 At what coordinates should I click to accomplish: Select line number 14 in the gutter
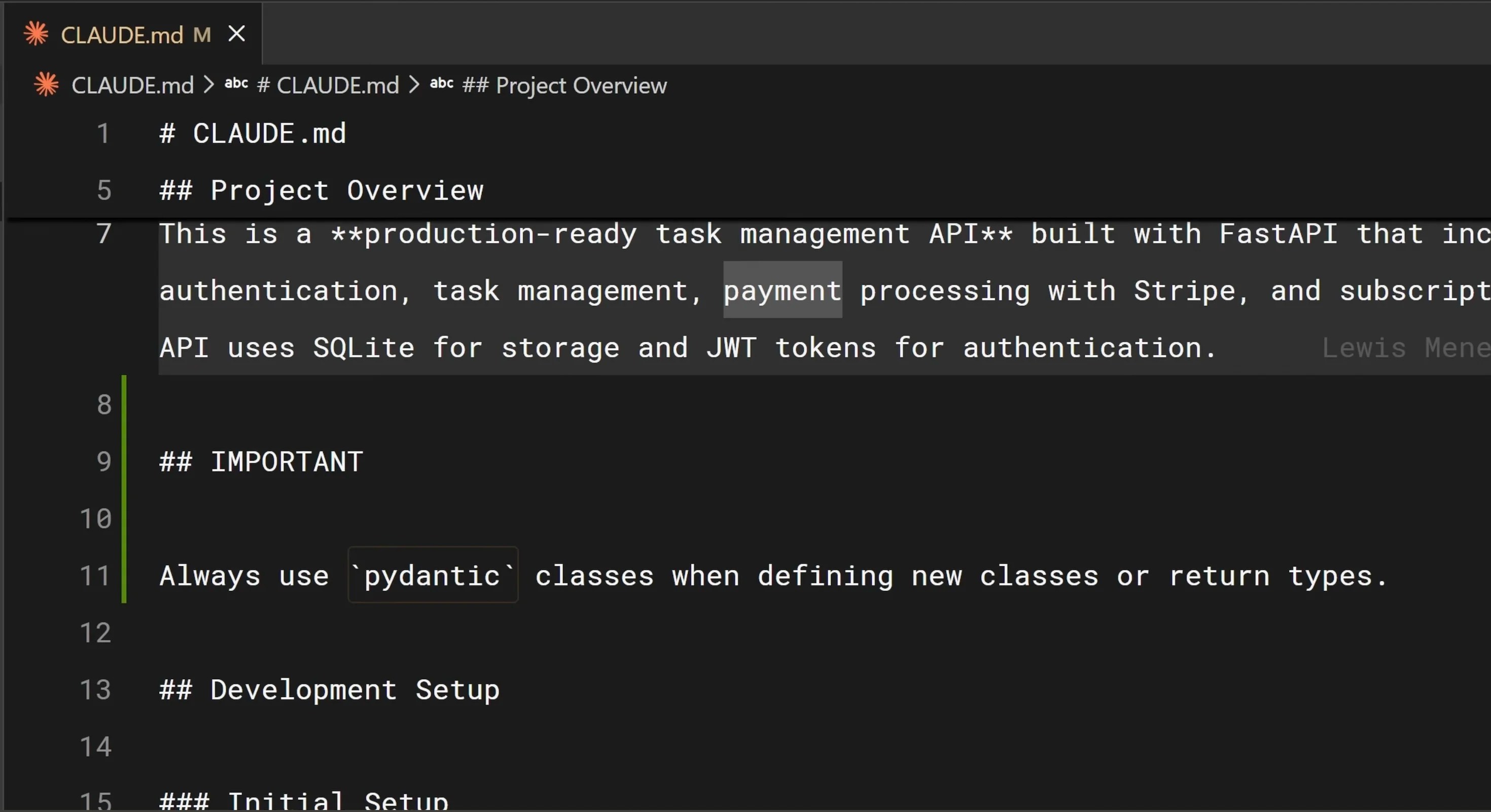pos(95,747)
